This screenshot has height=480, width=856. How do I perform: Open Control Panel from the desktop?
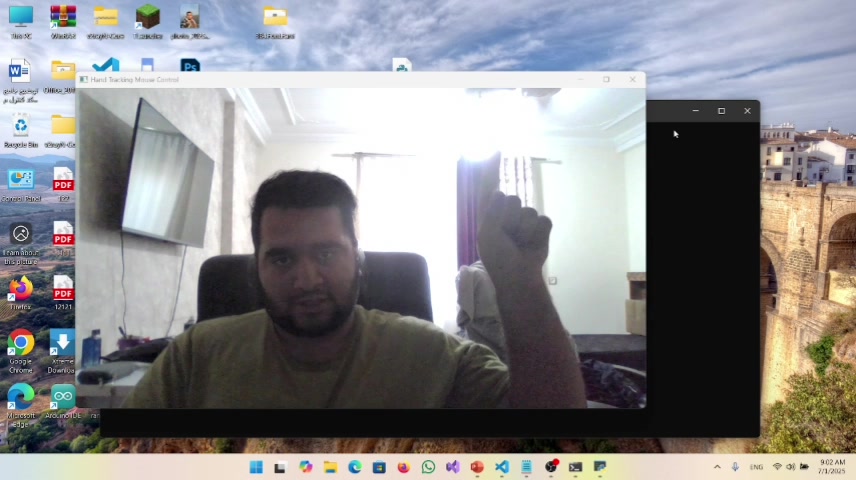[x=21, y=185]
